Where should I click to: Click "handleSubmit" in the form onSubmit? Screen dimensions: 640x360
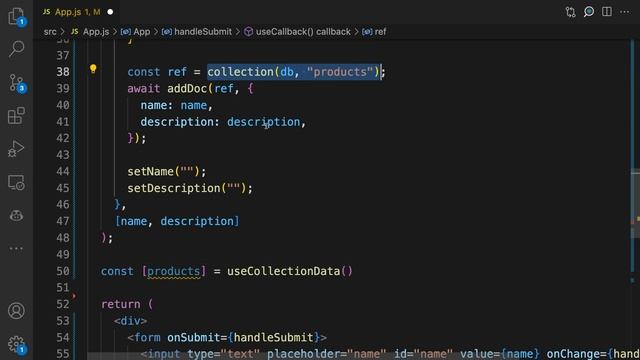[273, 338]
